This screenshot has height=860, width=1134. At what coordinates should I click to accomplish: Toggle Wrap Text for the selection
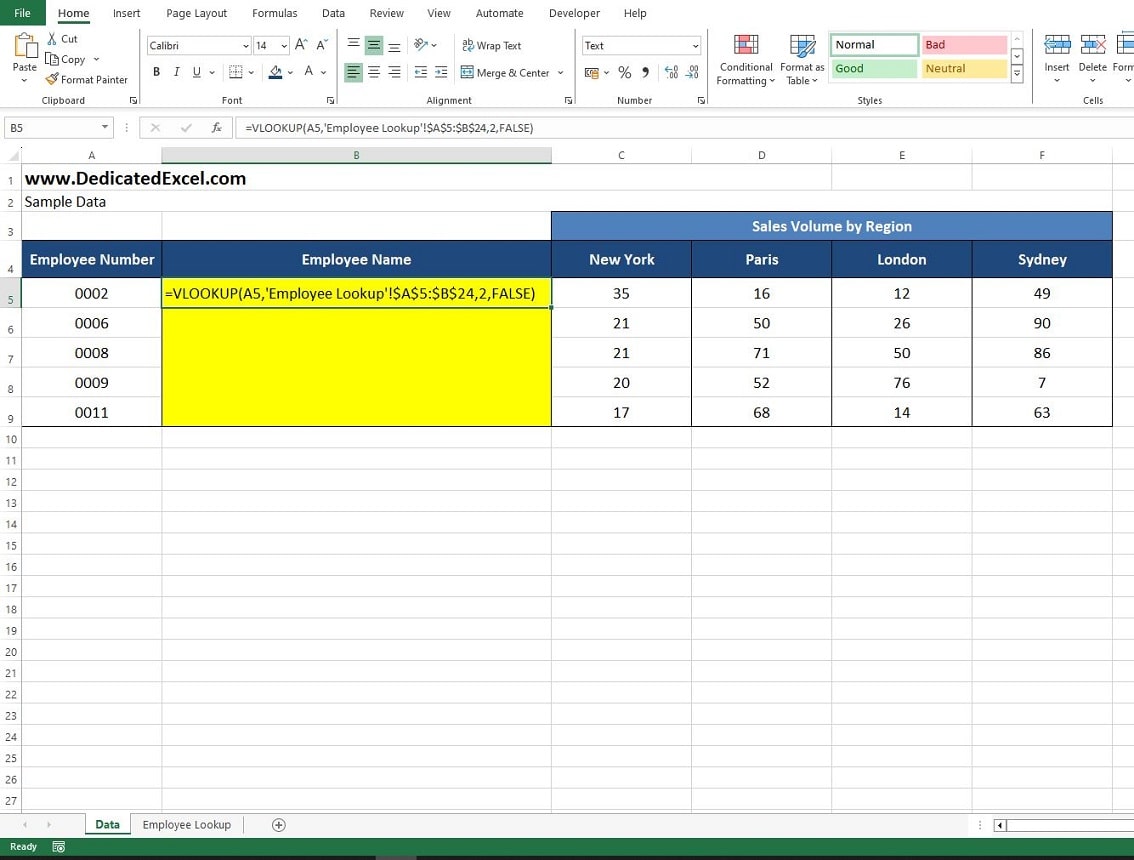point(491,45)
